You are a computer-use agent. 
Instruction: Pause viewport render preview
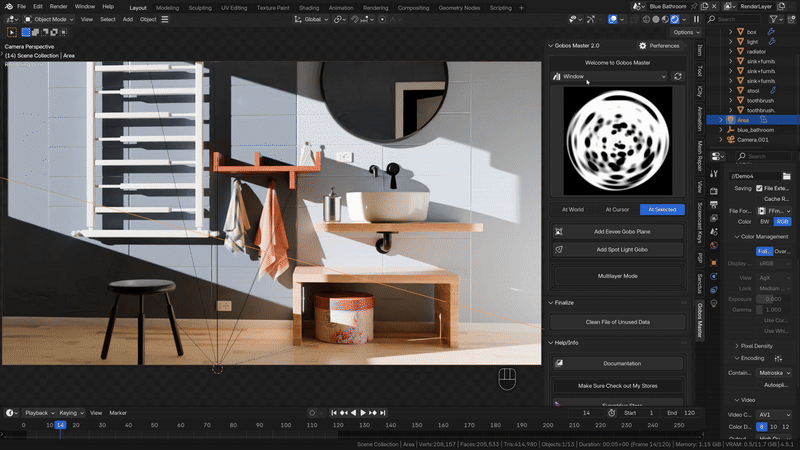click(696, 19)
